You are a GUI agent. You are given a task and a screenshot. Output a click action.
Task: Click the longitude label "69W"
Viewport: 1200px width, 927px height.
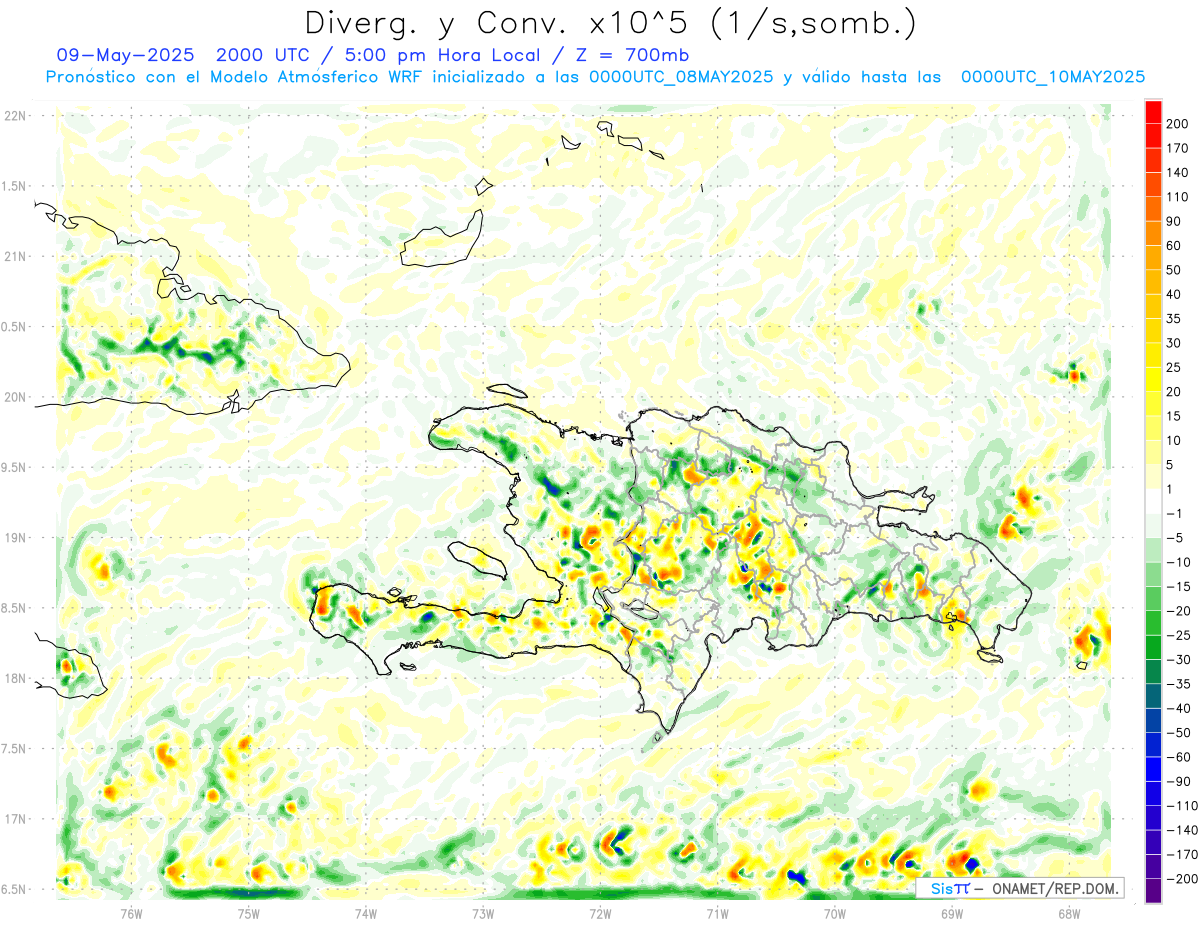[952, 914]
